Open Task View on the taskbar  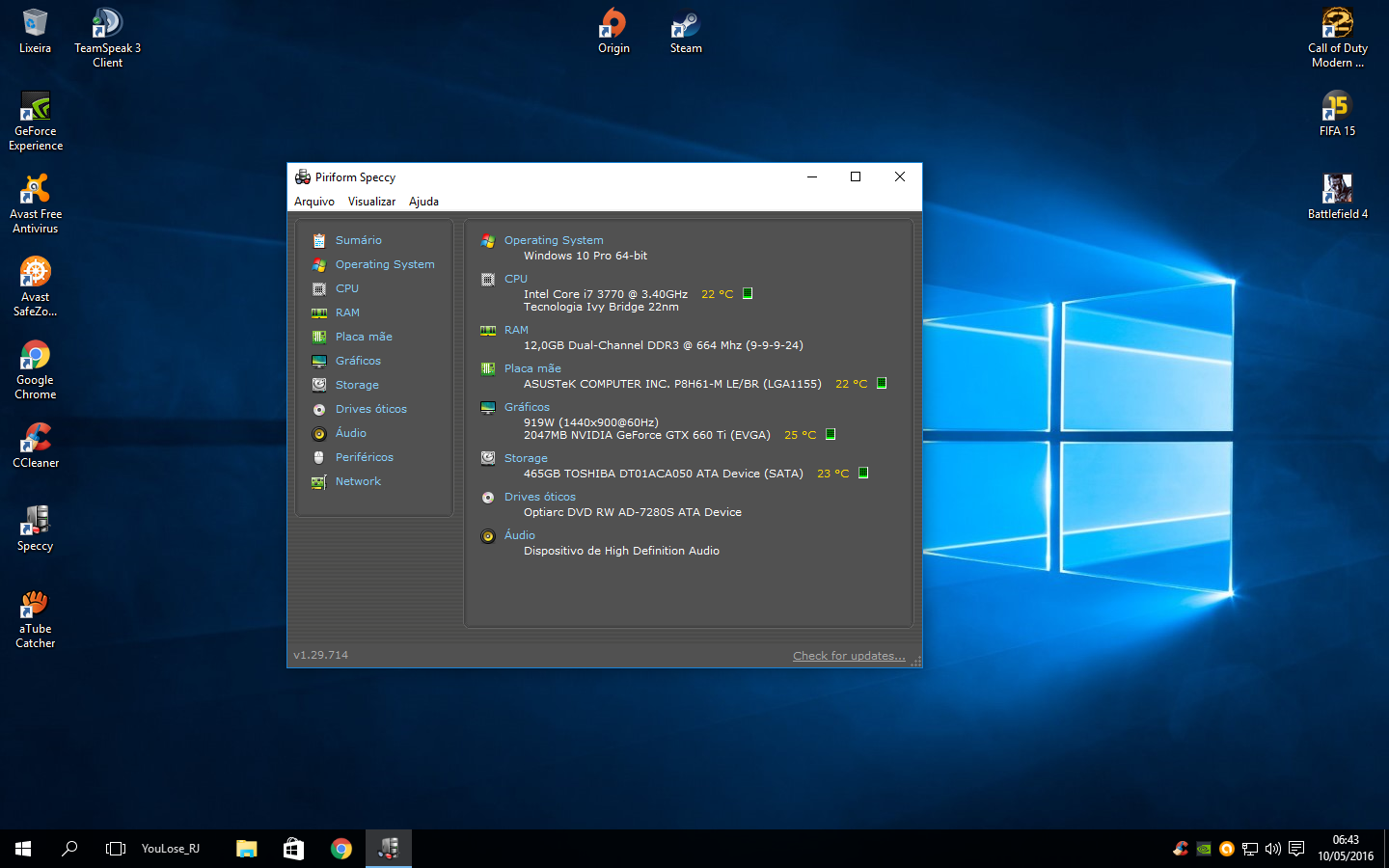click(116, 849)
